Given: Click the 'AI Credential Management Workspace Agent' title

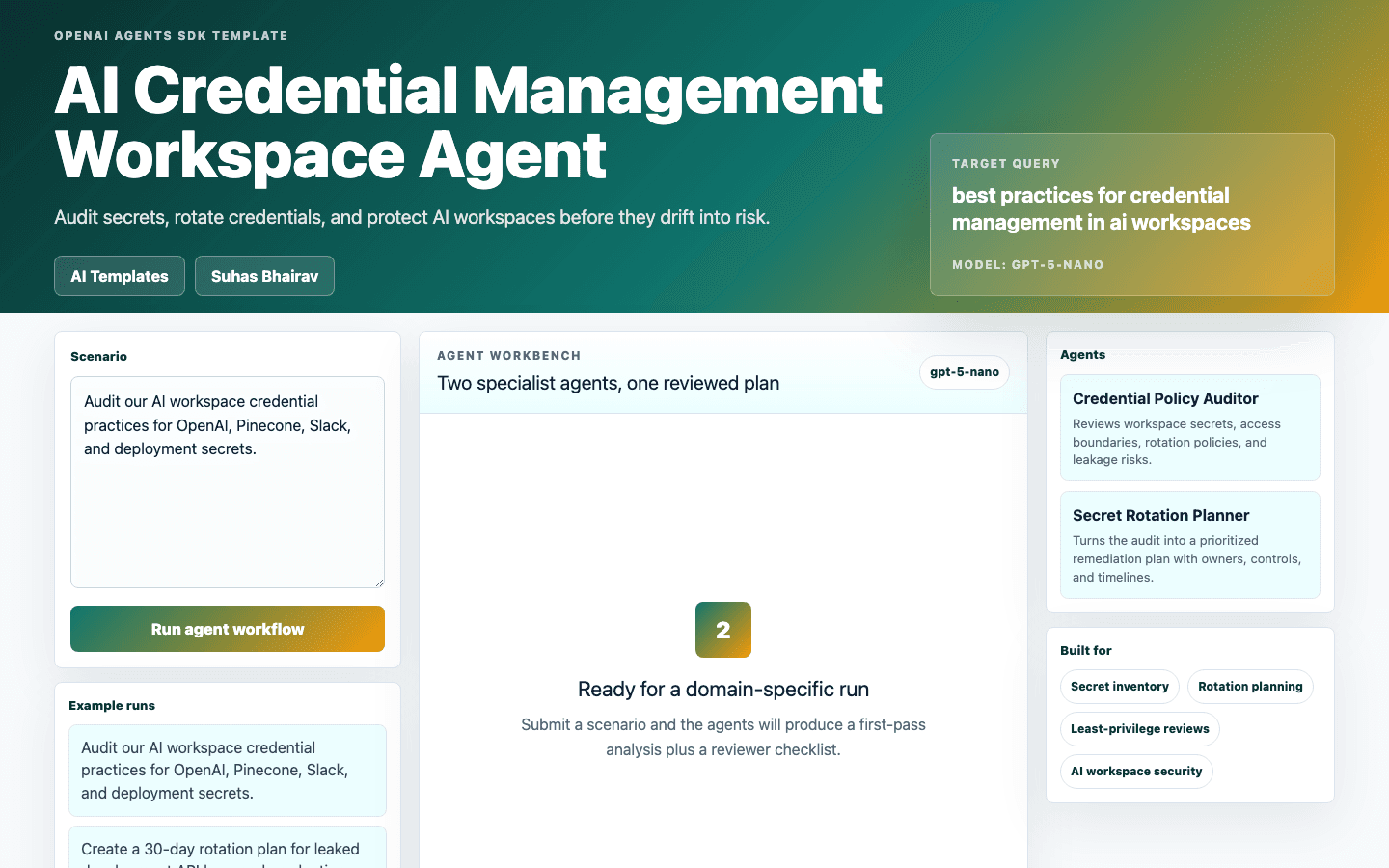Looking at the screenshot, I should (469, 122).
